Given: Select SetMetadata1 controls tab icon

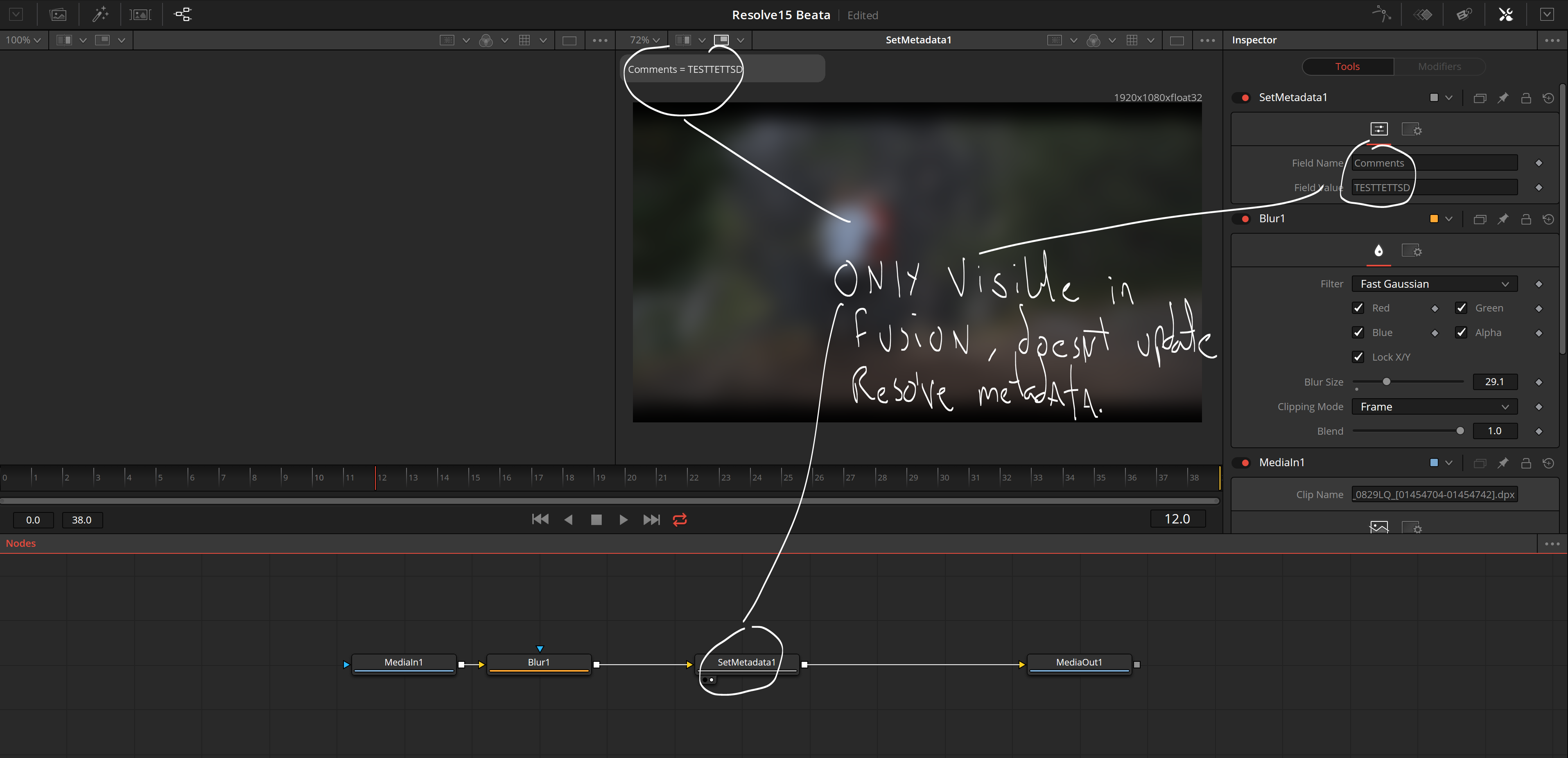Looking at the screenshot, I should coord(1379,129).
